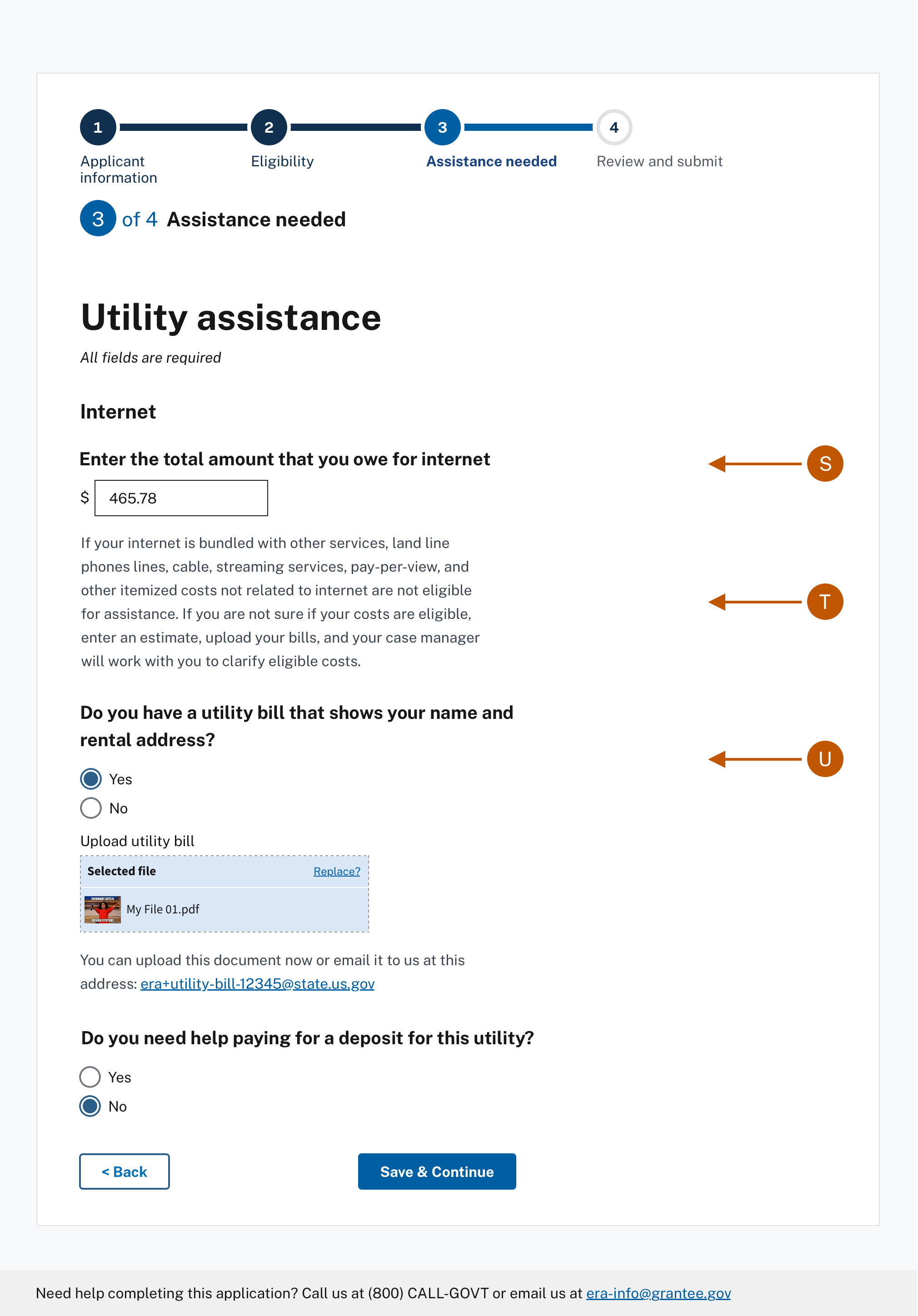This screenshot has width=918, height=1316.
Task: Click the step 4 Review and submit icon
Action: pos(613,127)
